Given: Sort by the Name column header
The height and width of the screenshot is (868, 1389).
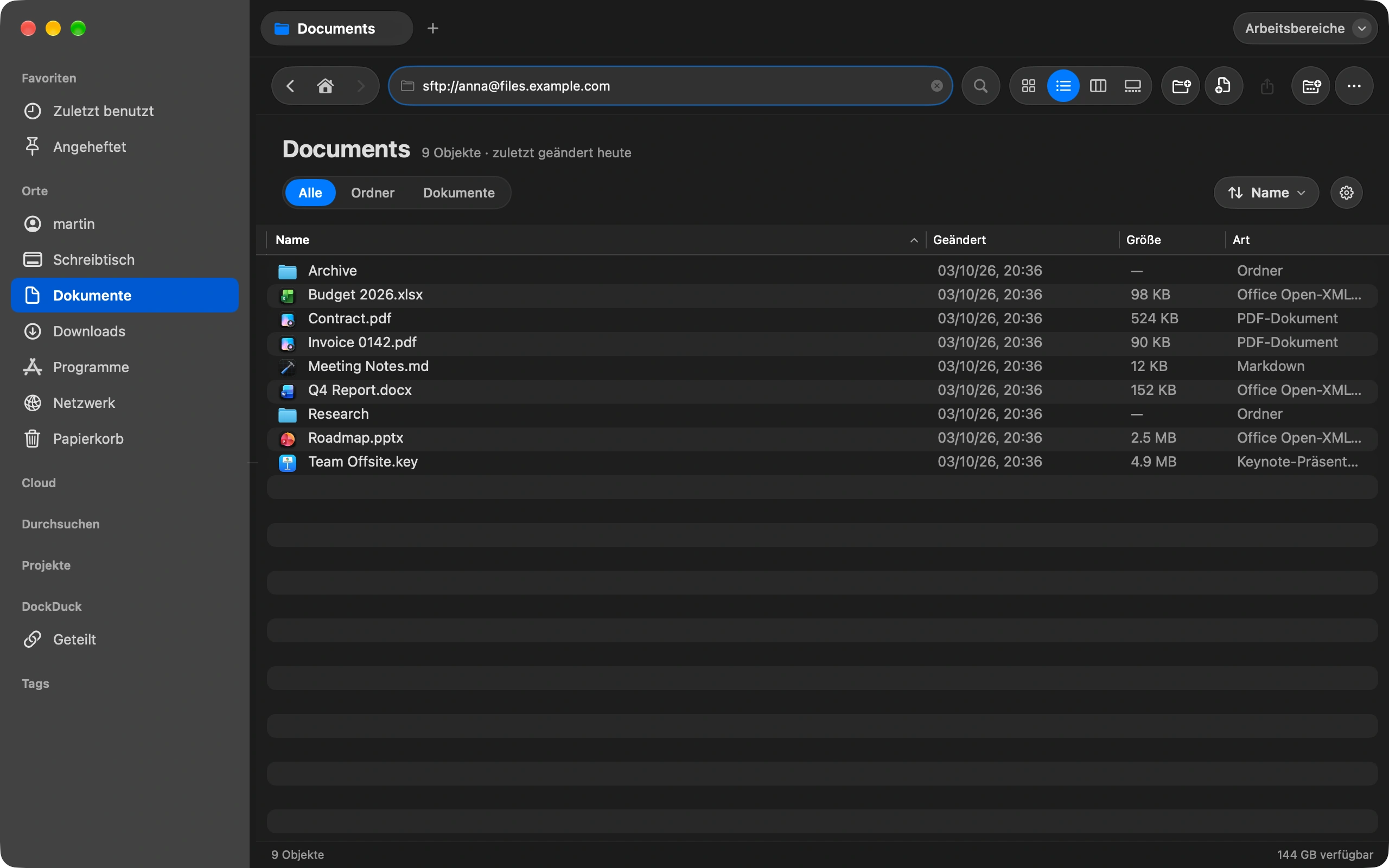Looking at the screenshot, I should point(596,240).
